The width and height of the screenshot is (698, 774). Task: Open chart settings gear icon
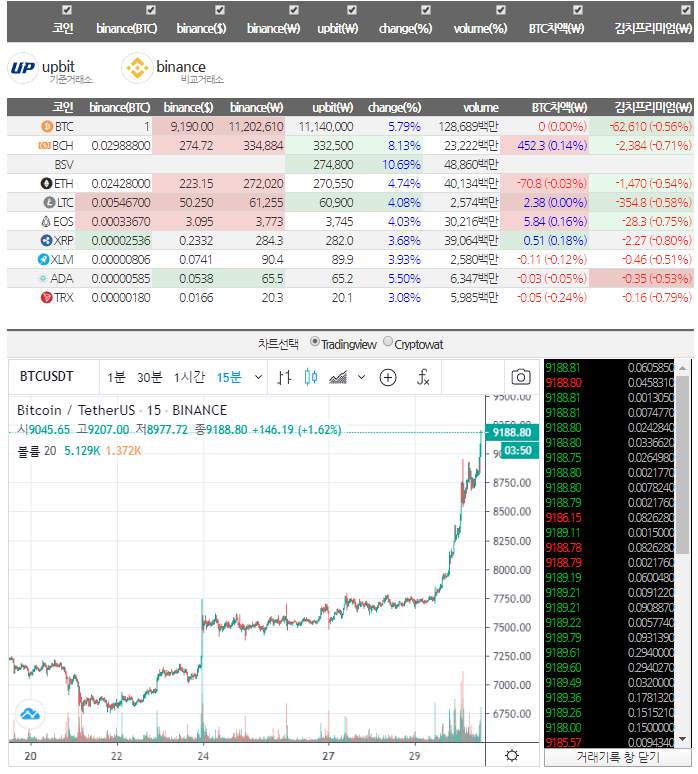tap(512, 755)
